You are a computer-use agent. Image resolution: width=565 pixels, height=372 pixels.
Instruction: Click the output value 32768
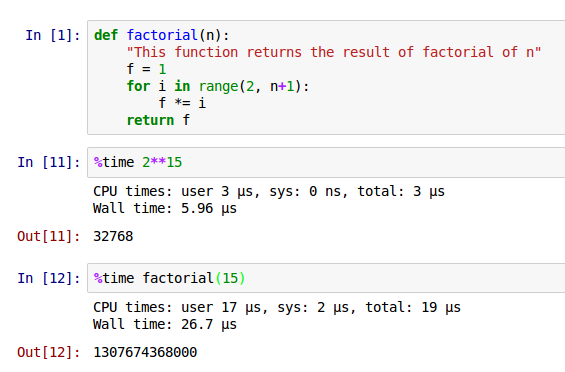(113, 236)
